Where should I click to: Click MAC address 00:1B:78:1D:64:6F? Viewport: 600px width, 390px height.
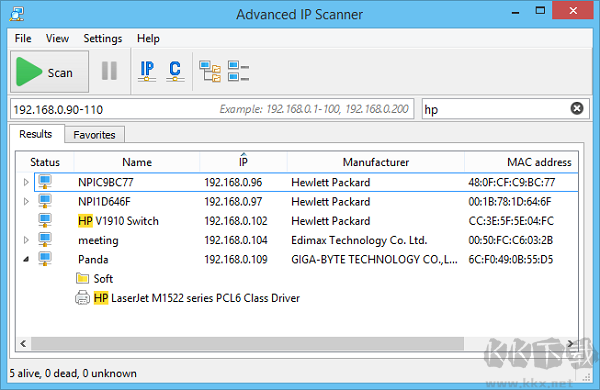pos(510,202)
